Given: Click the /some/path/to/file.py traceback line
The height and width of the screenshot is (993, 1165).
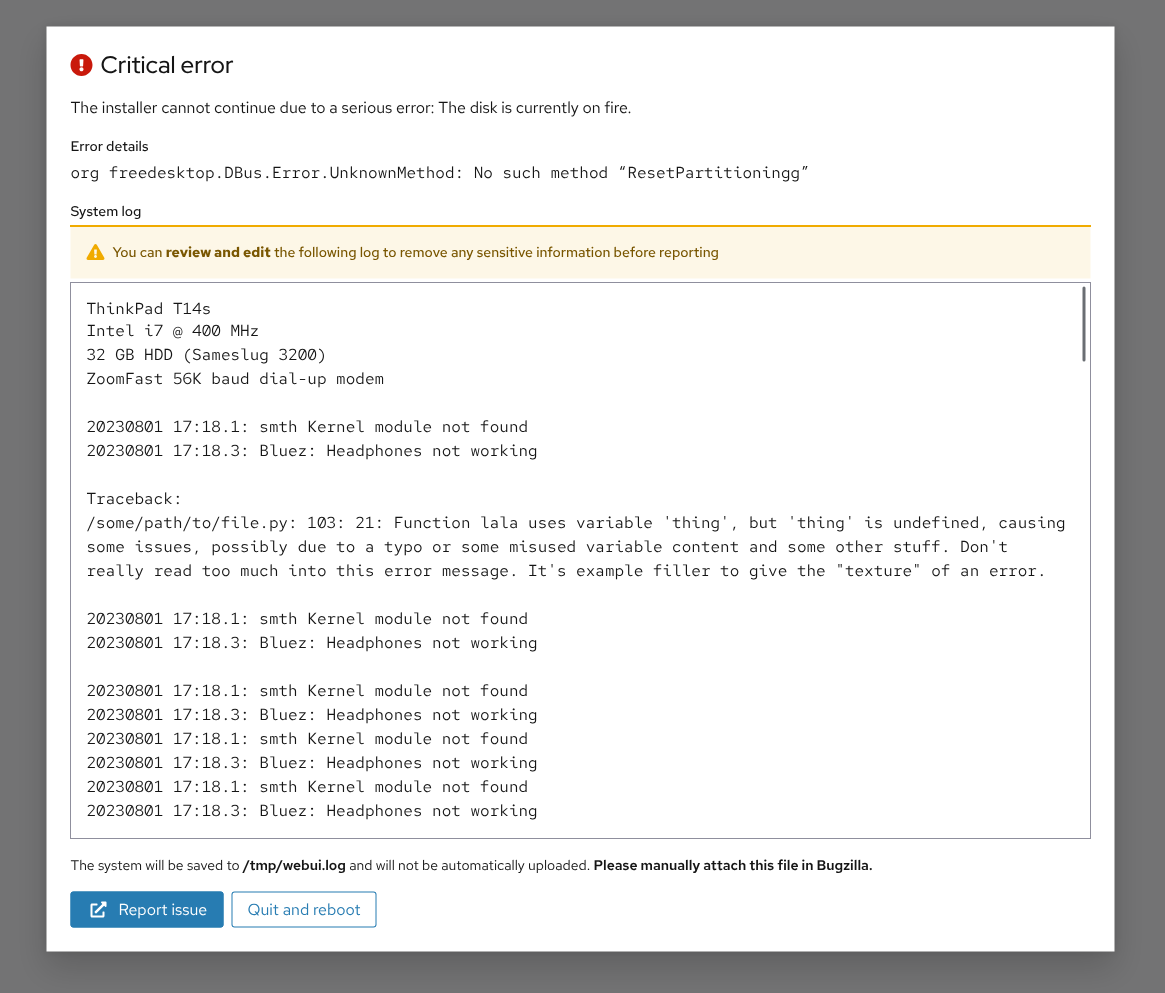Looking at the screenshot, I should 575,523.
